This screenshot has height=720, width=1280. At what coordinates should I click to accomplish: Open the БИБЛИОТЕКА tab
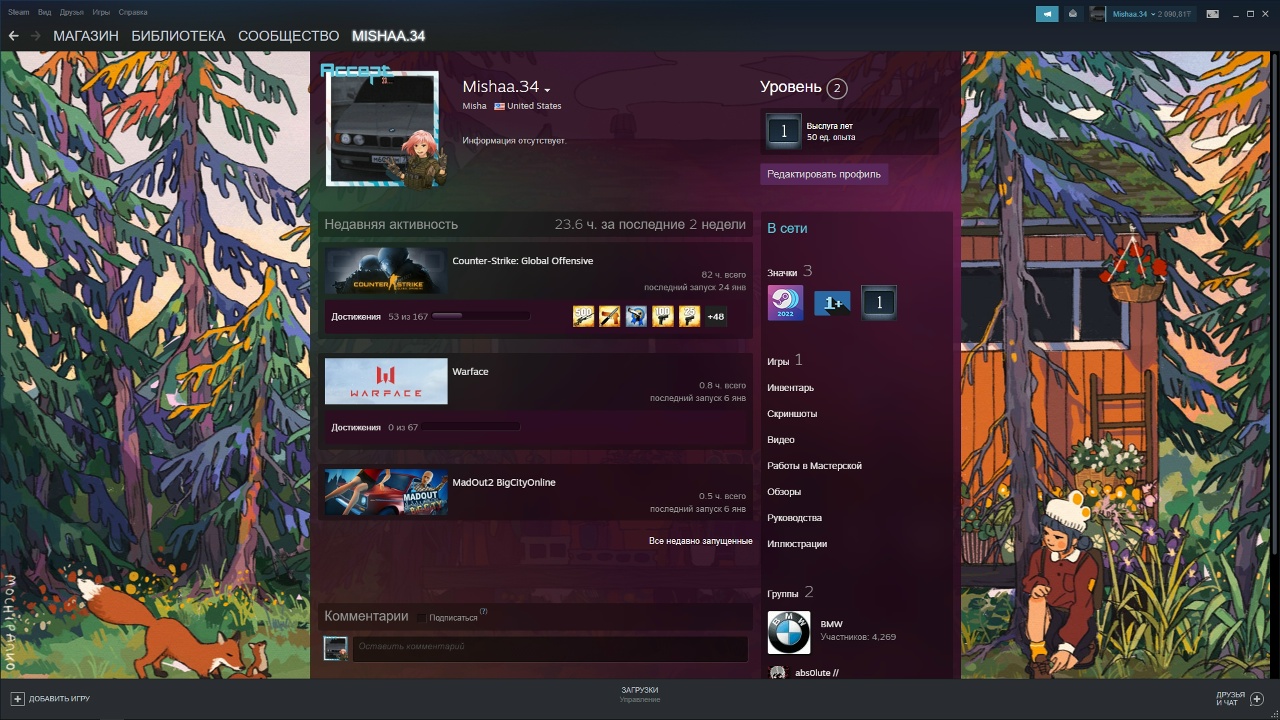click(x=178, y=36)
